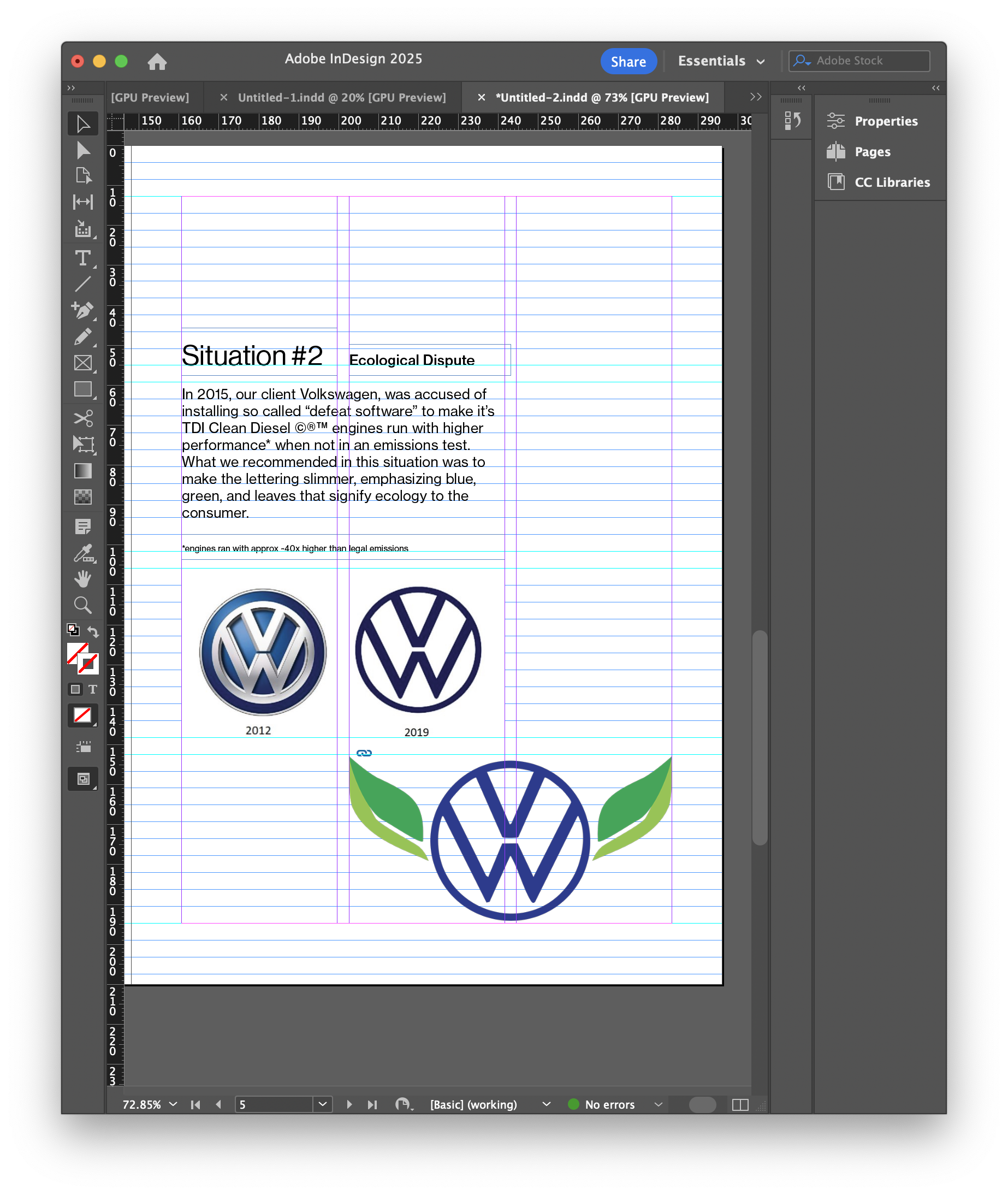Image resolution: width=1008 pixels, height=1195 pixels.
Task: Click the Home icon
Action: (x=157, y=62)
